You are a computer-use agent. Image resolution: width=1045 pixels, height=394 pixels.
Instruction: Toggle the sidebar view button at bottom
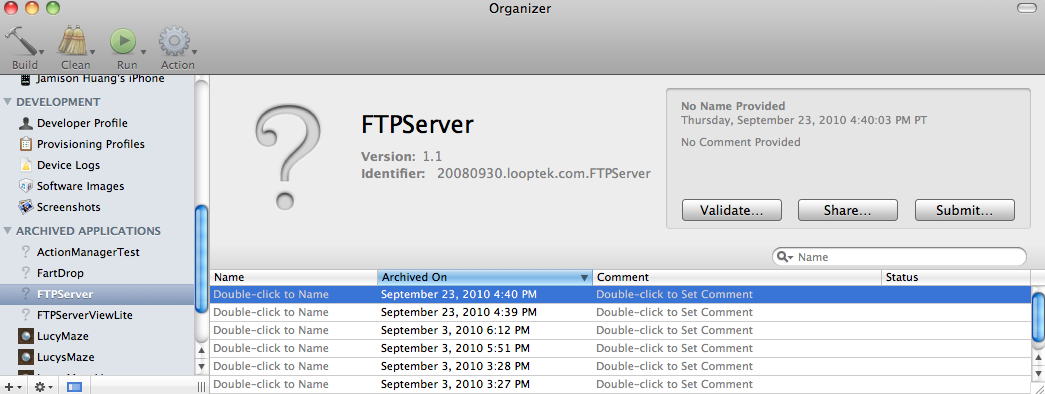tap(74, 387)
